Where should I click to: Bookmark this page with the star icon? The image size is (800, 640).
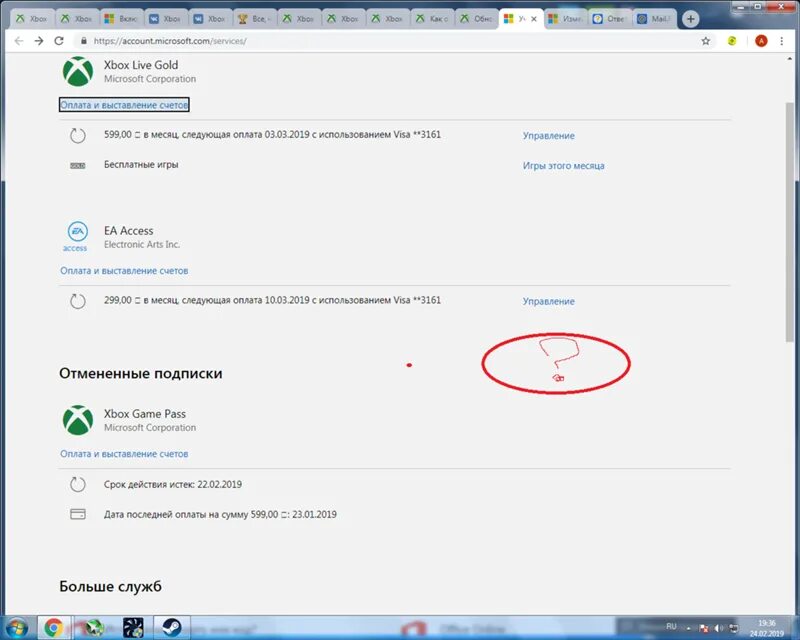[706, 41]
